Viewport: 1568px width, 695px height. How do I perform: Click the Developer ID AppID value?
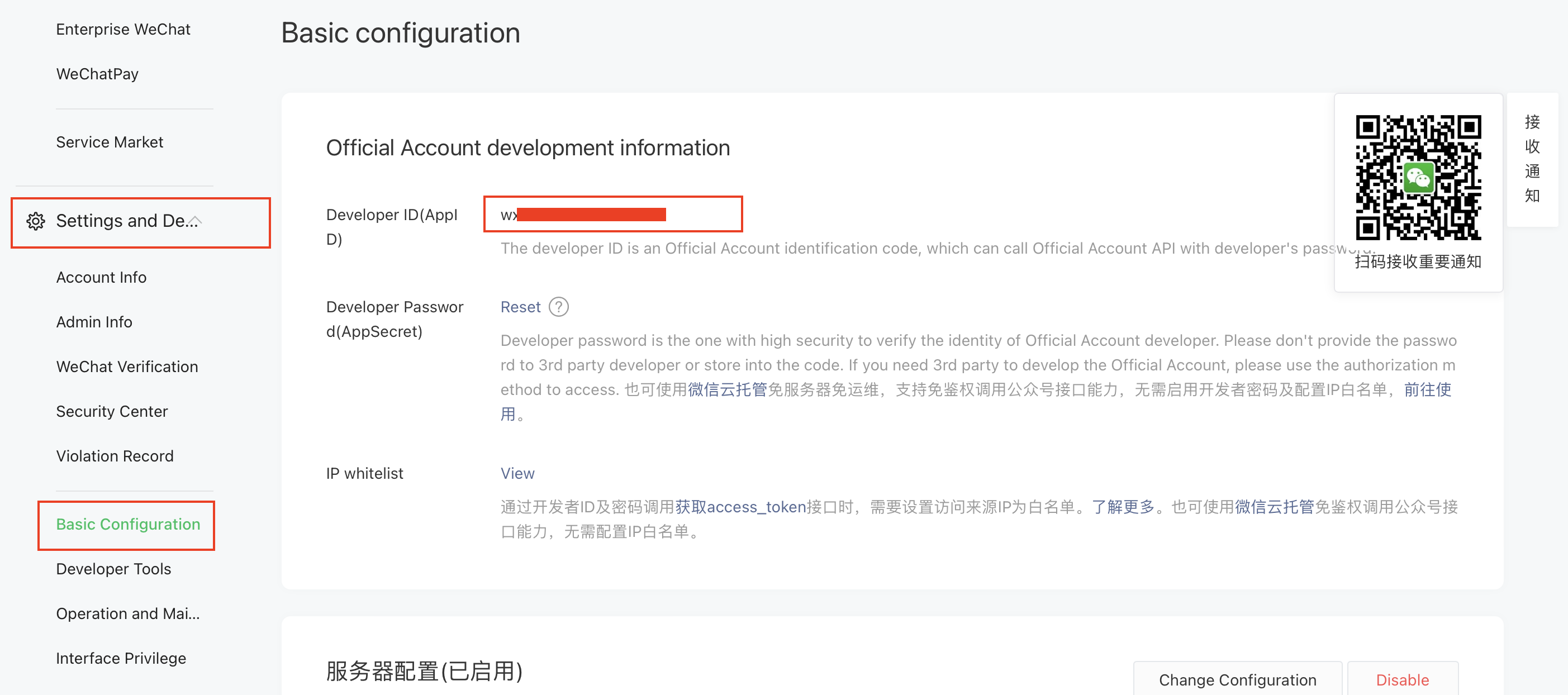pyautogui.click(x=582, y=214)
